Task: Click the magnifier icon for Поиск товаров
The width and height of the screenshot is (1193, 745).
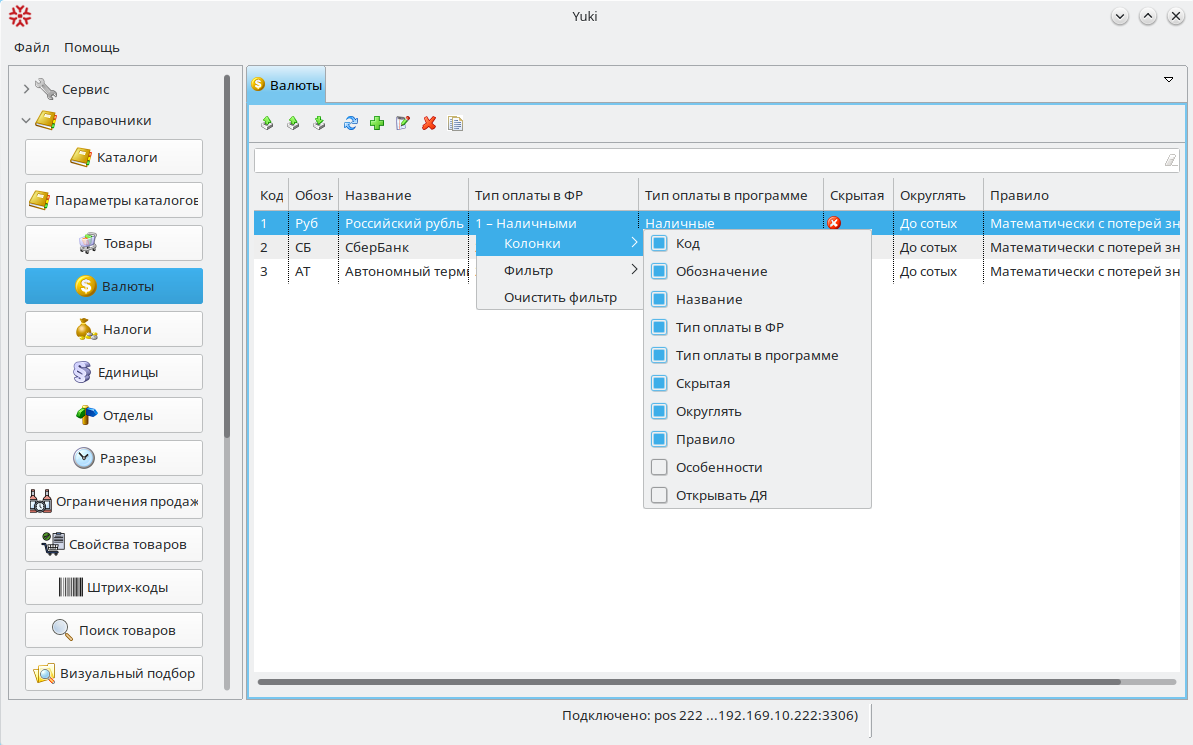Action: 62,630
